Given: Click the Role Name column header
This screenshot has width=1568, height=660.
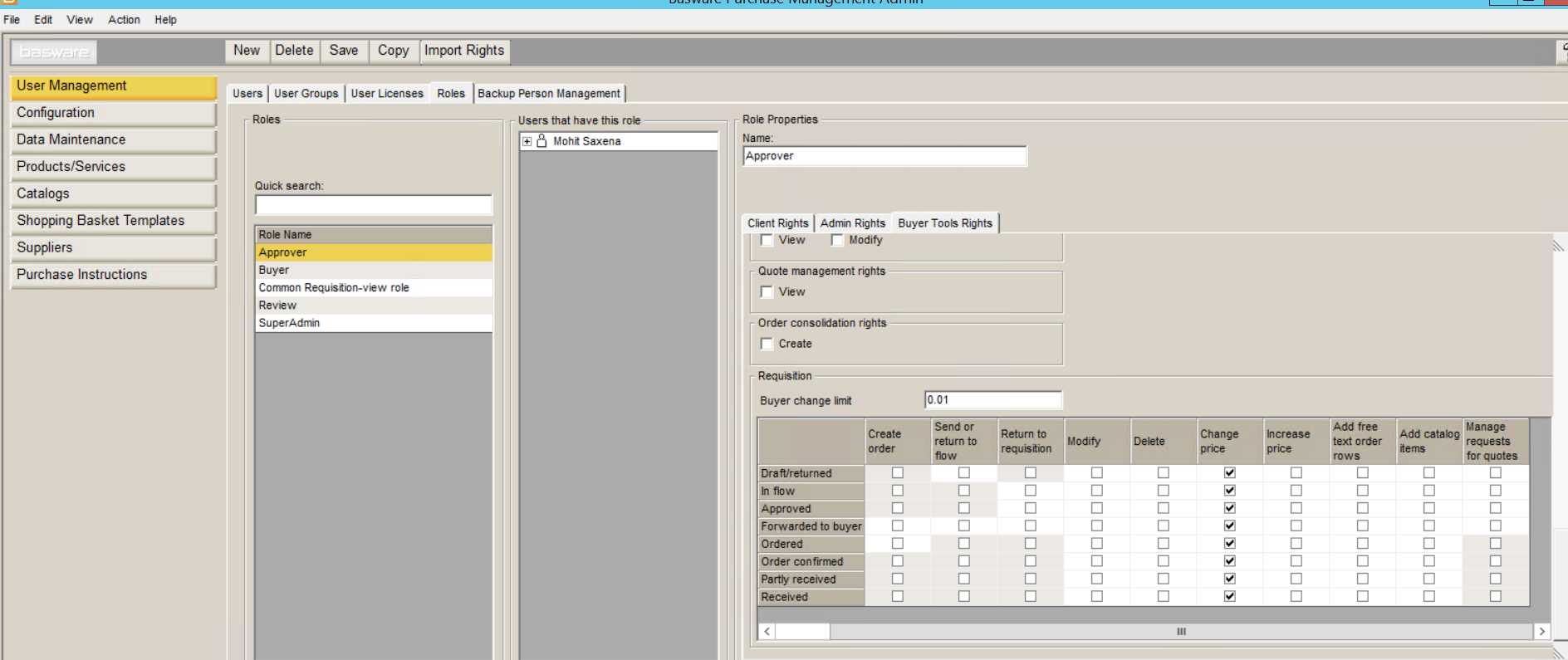Looking at the screenshot, I should coord(374,235).
